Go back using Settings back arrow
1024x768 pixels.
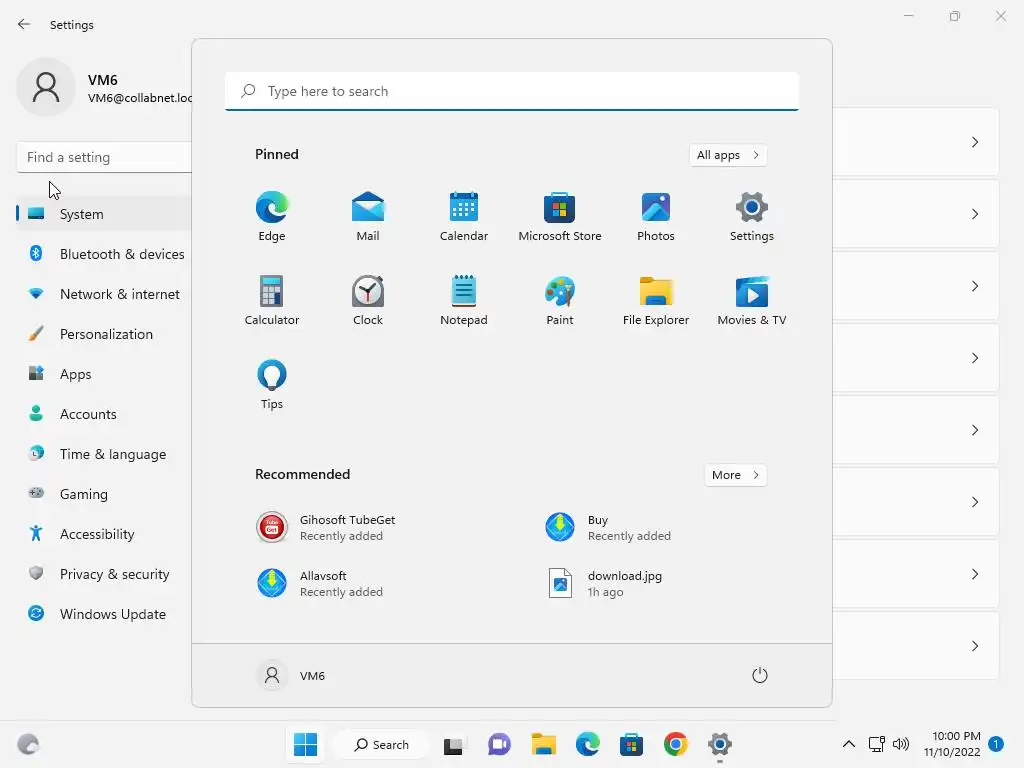click(24, 24)
